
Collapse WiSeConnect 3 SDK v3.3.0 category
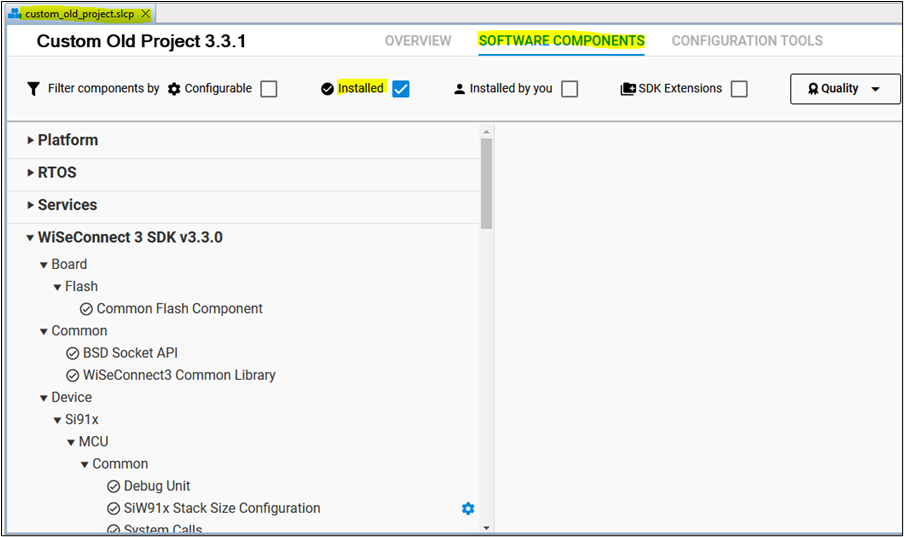click(x=30, y=238)
